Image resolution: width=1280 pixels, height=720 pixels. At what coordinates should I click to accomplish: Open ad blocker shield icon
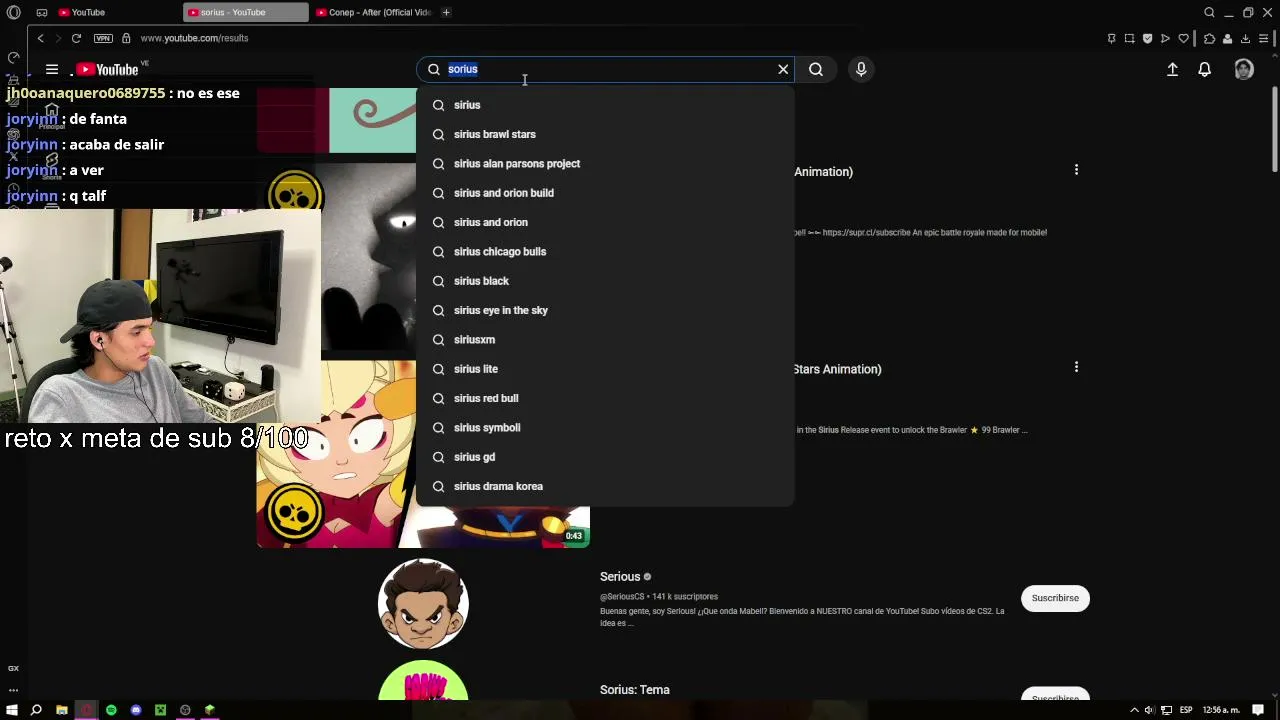pyautogui.click(x=1147, y=38)
